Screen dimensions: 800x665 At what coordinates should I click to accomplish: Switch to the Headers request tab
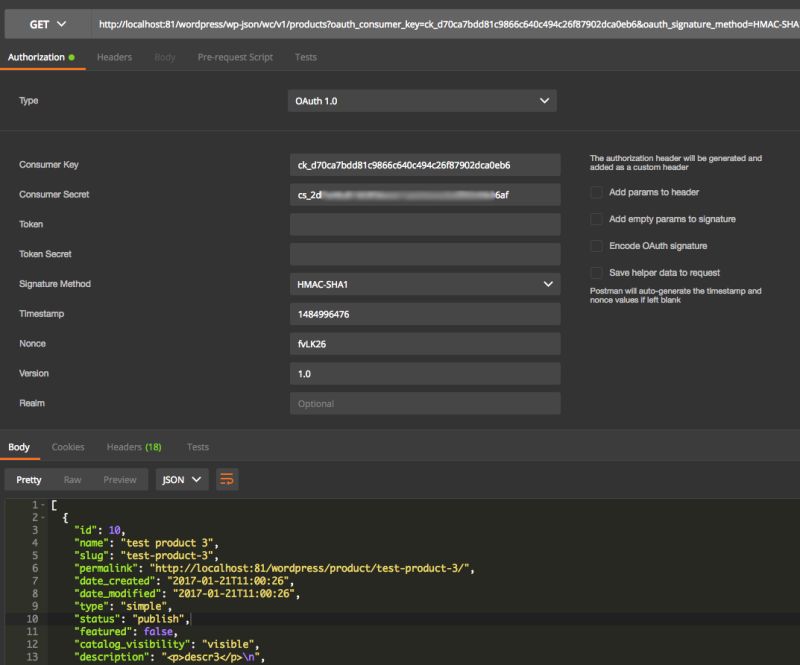114,57
